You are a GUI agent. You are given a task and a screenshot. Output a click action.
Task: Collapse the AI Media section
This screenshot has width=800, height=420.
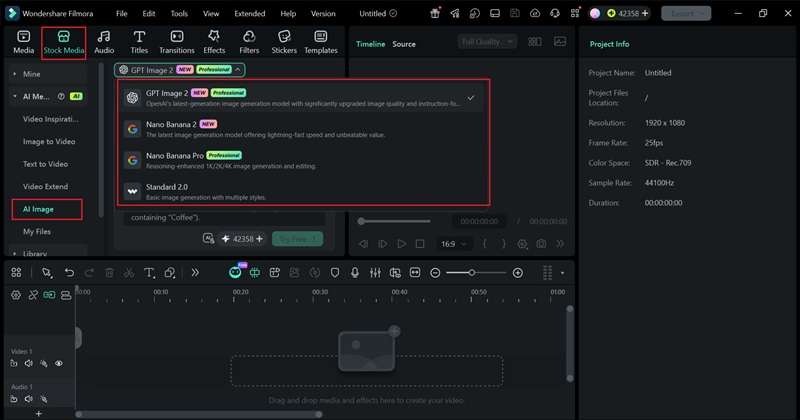14,96
